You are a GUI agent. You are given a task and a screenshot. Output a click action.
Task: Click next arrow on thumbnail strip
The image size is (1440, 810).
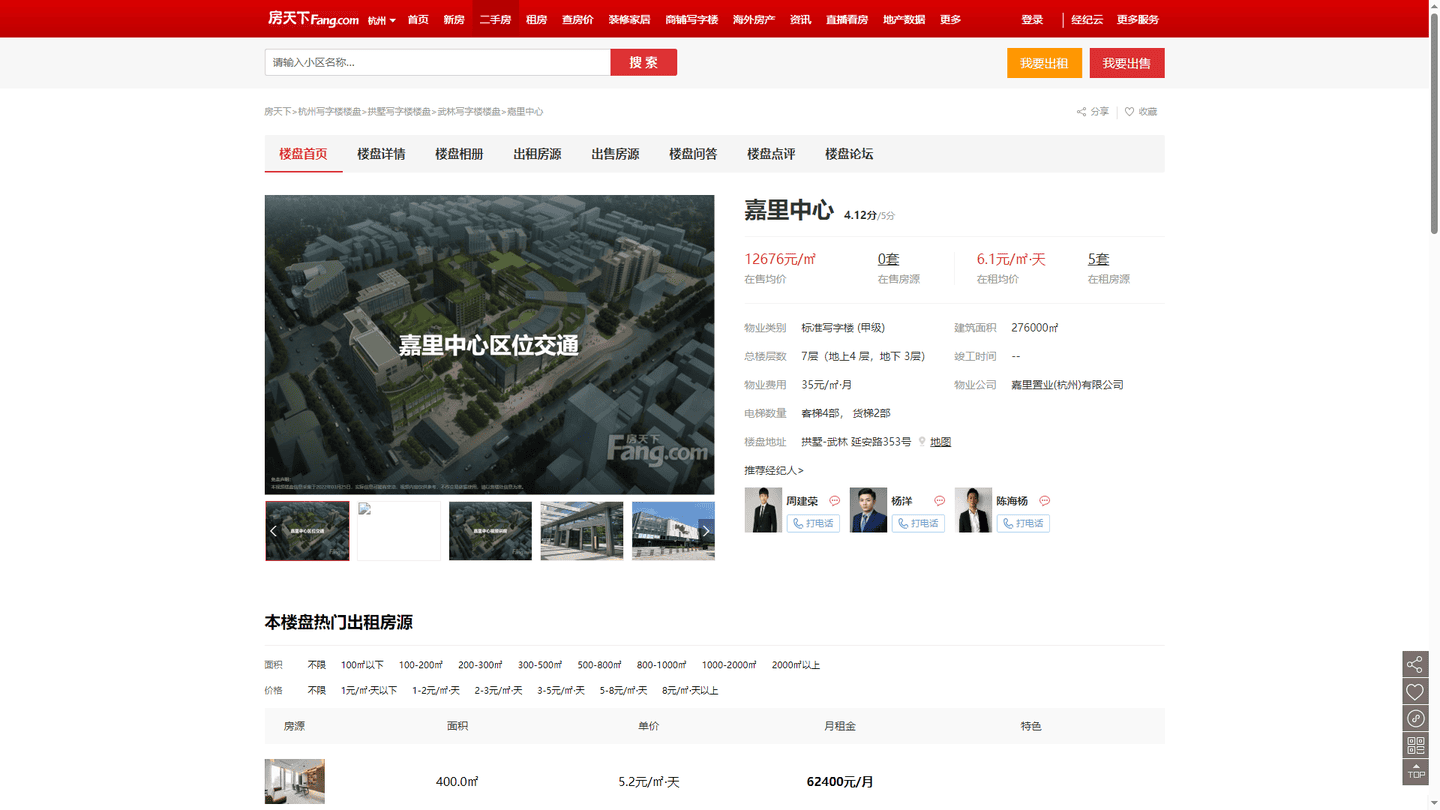(x=705, y=531)
